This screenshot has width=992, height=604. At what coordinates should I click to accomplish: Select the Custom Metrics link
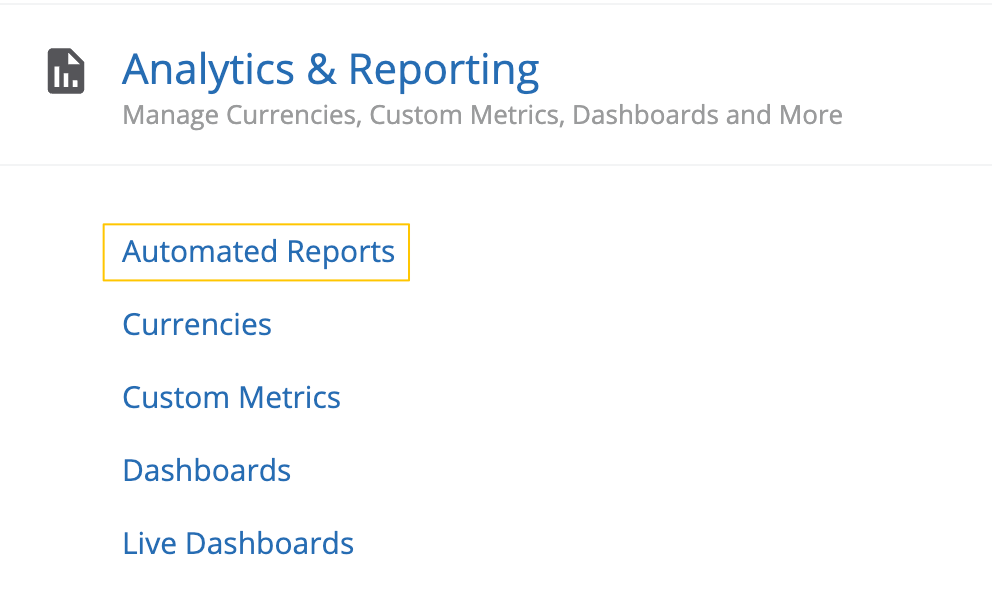231,398
